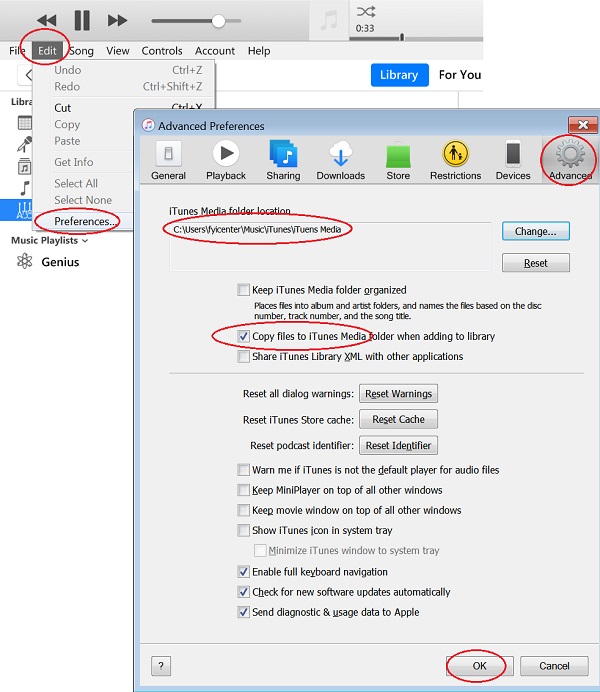Click the back arrow navigation button

[27, 75]
